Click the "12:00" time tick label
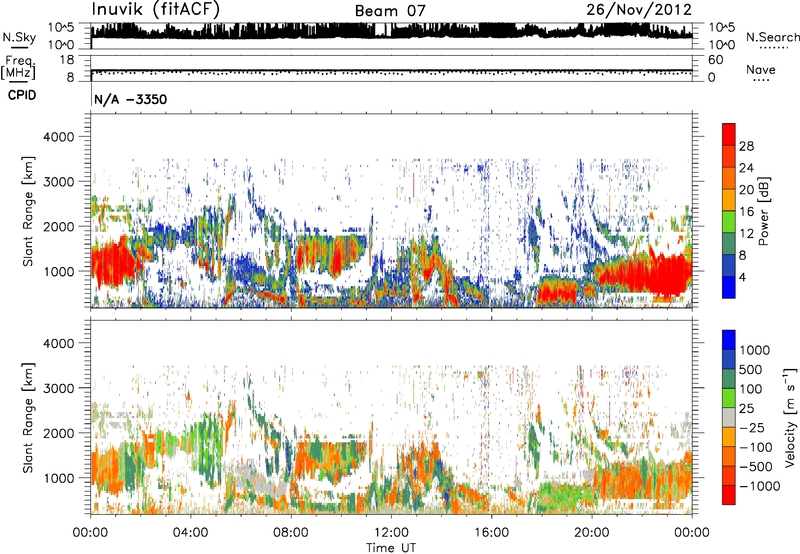This screenshot has height=554, width=800. [391, 533]
